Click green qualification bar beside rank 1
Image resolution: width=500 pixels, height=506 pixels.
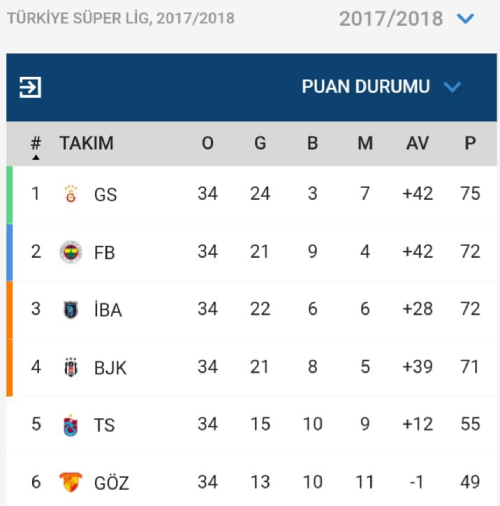10,195
